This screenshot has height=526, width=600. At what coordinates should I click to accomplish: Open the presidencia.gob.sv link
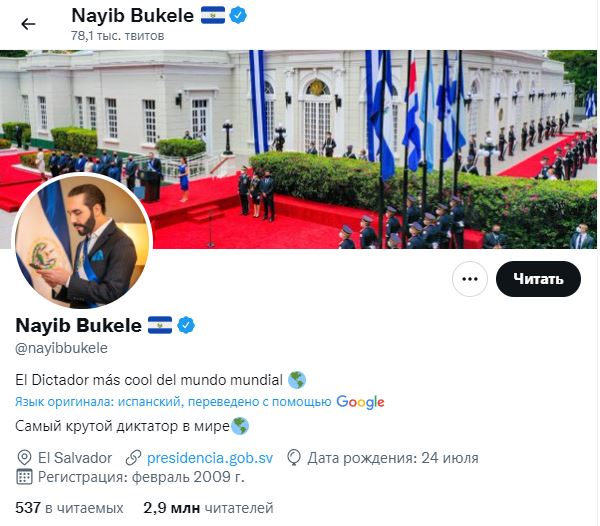click(210, 458)
